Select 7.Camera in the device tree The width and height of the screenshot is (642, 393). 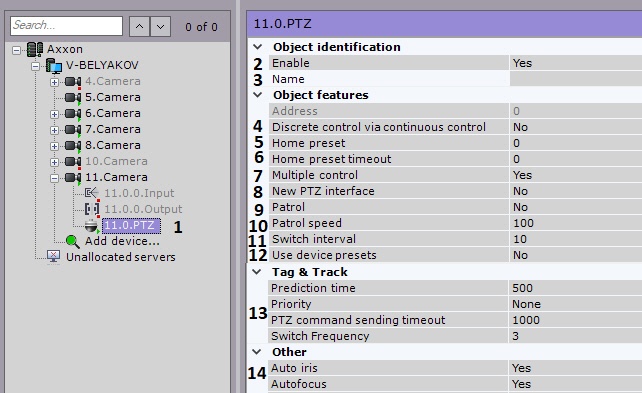coord(113,129)
